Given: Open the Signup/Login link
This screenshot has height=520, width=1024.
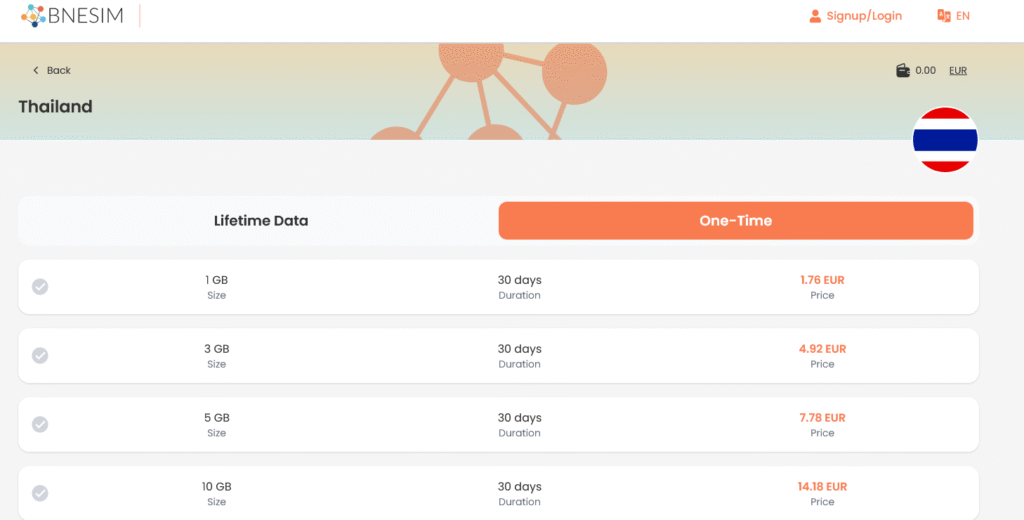Looking at the screenshot, I should pos(864,16).
